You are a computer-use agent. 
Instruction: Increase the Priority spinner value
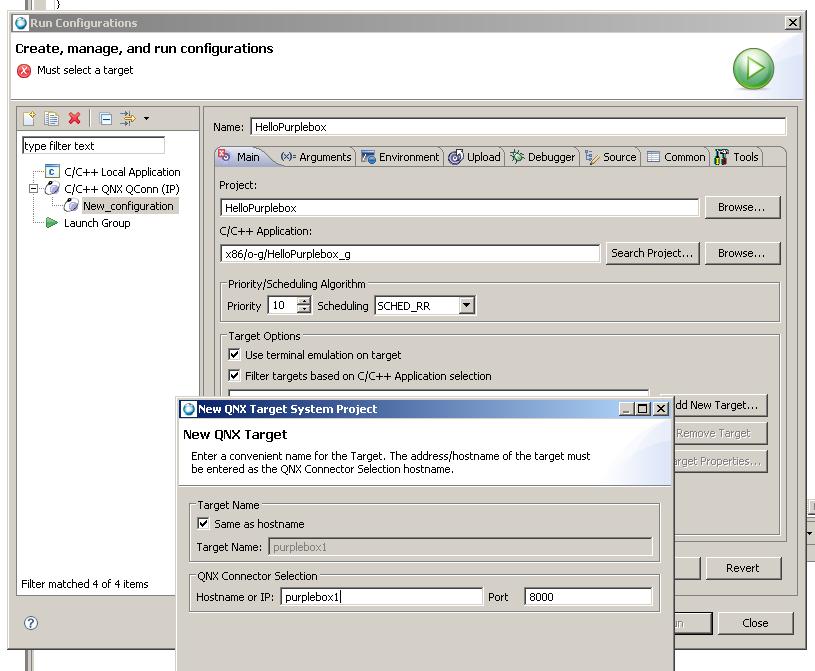pos(304,302)
